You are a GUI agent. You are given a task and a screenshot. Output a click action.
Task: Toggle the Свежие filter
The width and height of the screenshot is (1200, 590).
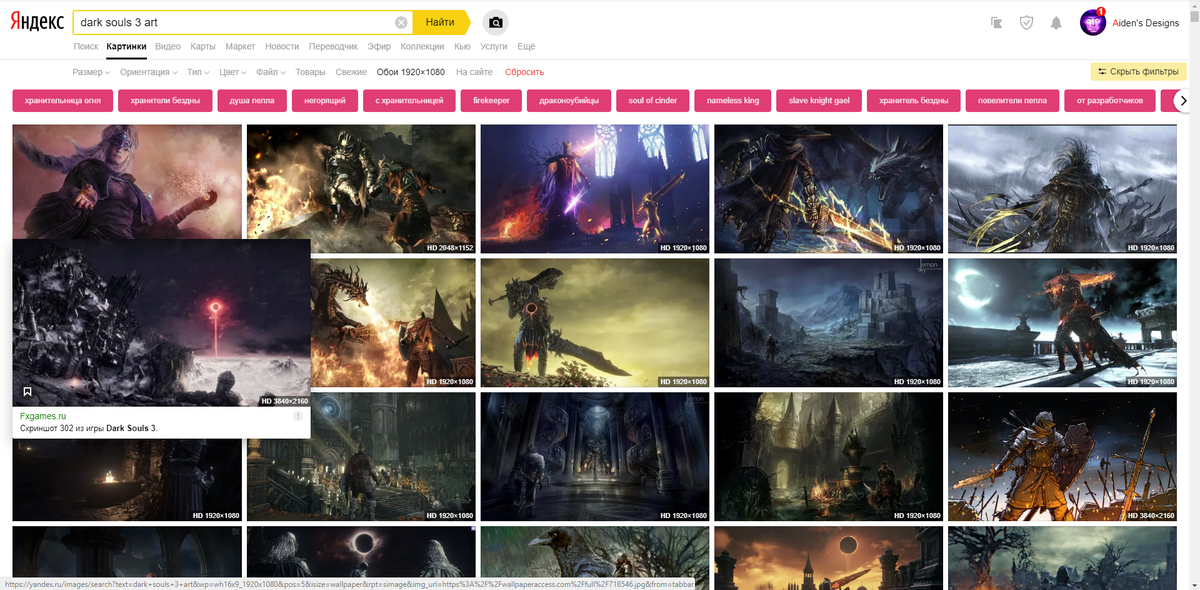click(x=351, y=72)
